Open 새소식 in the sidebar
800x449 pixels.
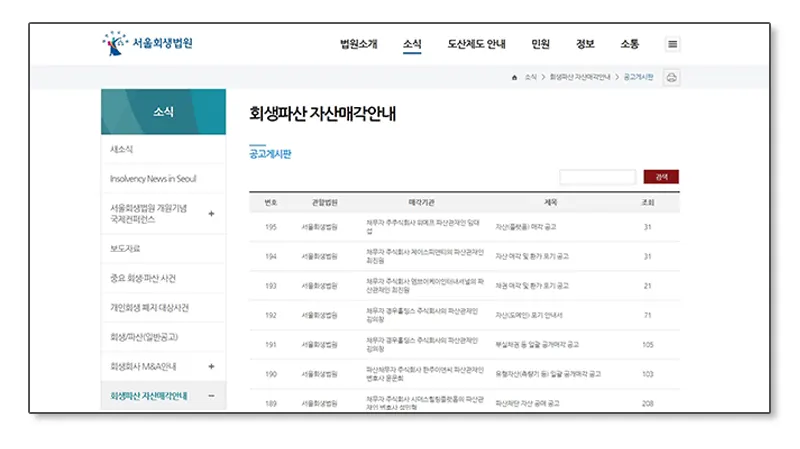tap(122, 149)
